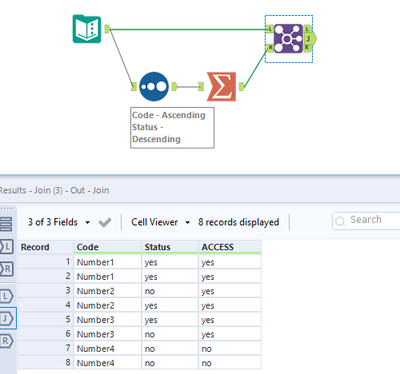Select the Text Input book tool
Viewport: 400px width, 374px height.
87,29
